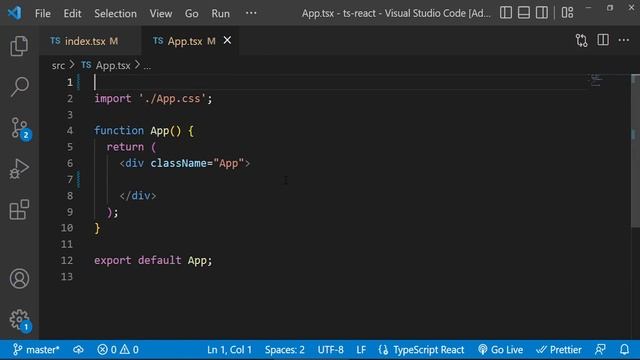Toggle bottom panel layout icon
Image resolution: width=640 pixels, height=360 pixels.
pos(524,13)
